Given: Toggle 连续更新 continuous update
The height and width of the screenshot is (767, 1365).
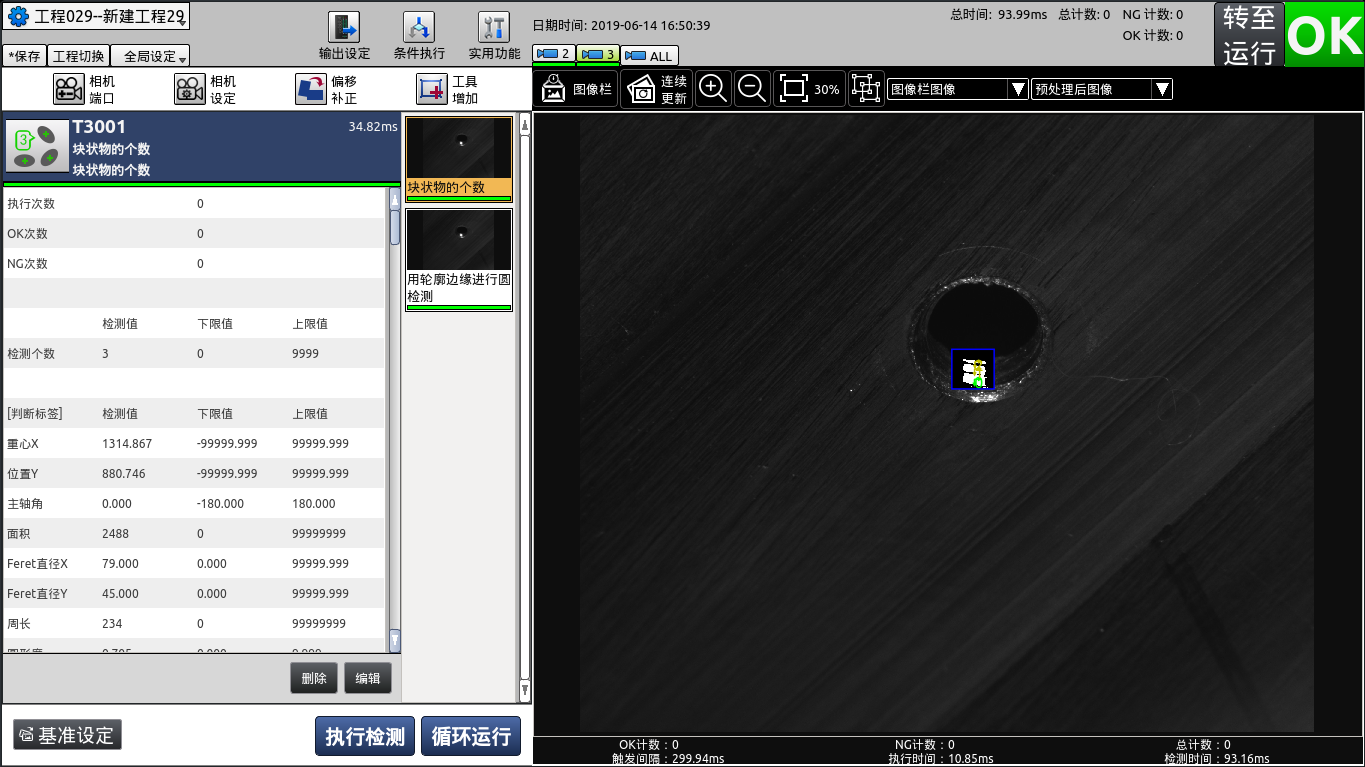Looking at the screenshot, I should click(x=656, y=89).
